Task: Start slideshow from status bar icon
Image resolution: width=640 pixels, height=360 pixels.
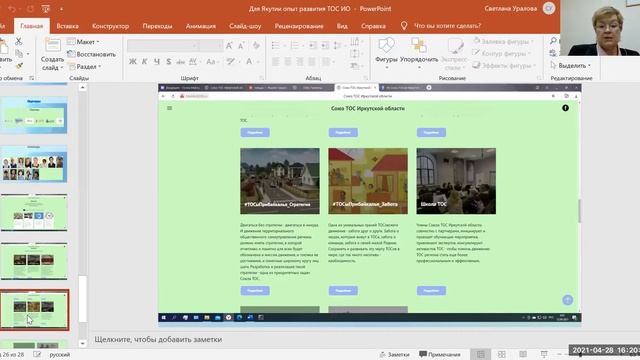Action: [x=544, y=354]
